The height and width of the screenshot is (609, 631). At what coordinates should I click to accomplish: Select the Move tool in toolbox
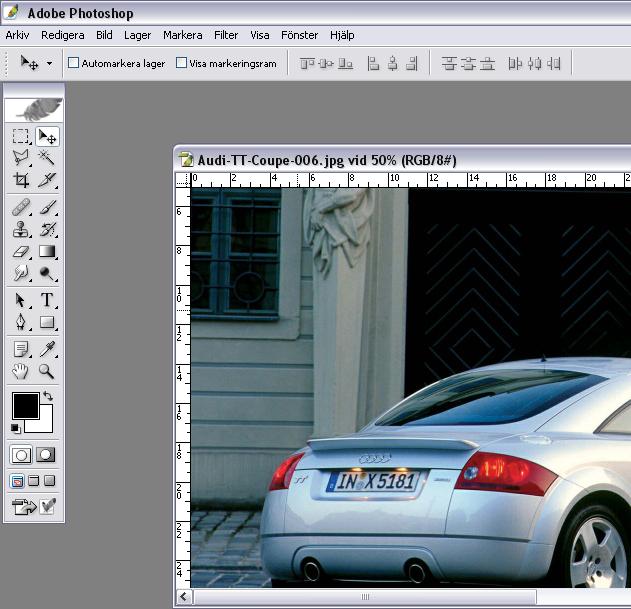47,136
